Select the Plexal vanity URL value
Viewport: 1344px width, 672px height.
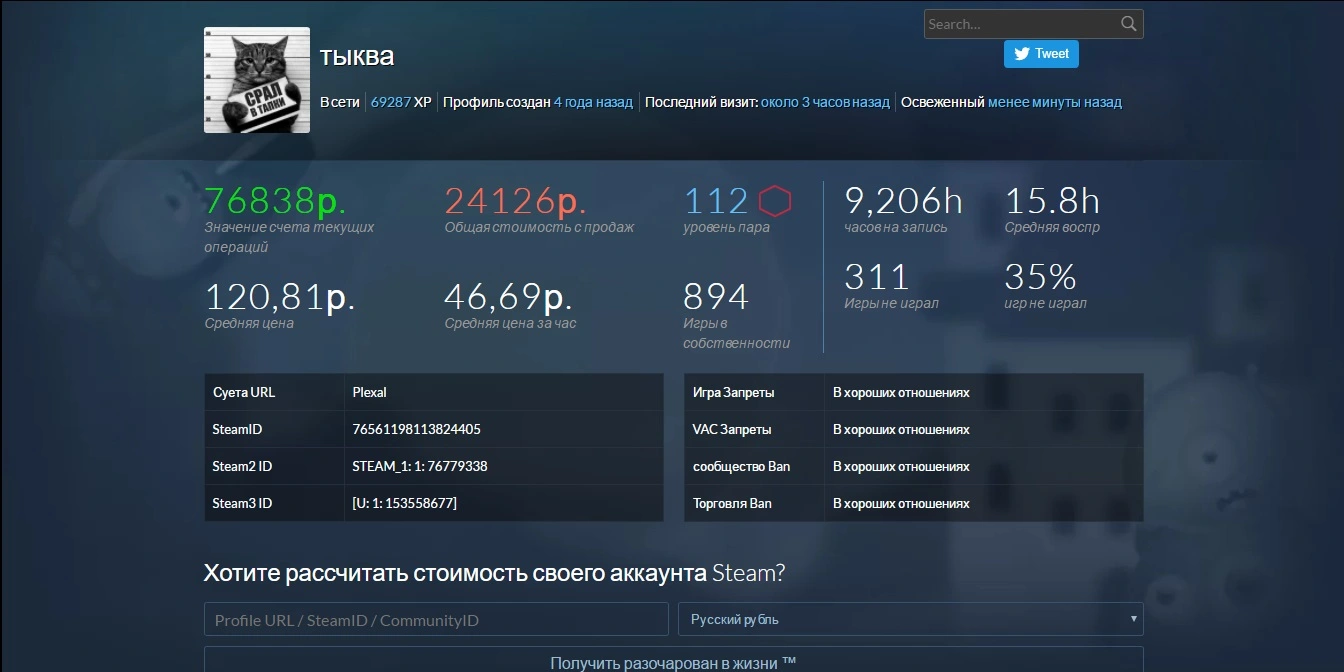coord(370,392)
